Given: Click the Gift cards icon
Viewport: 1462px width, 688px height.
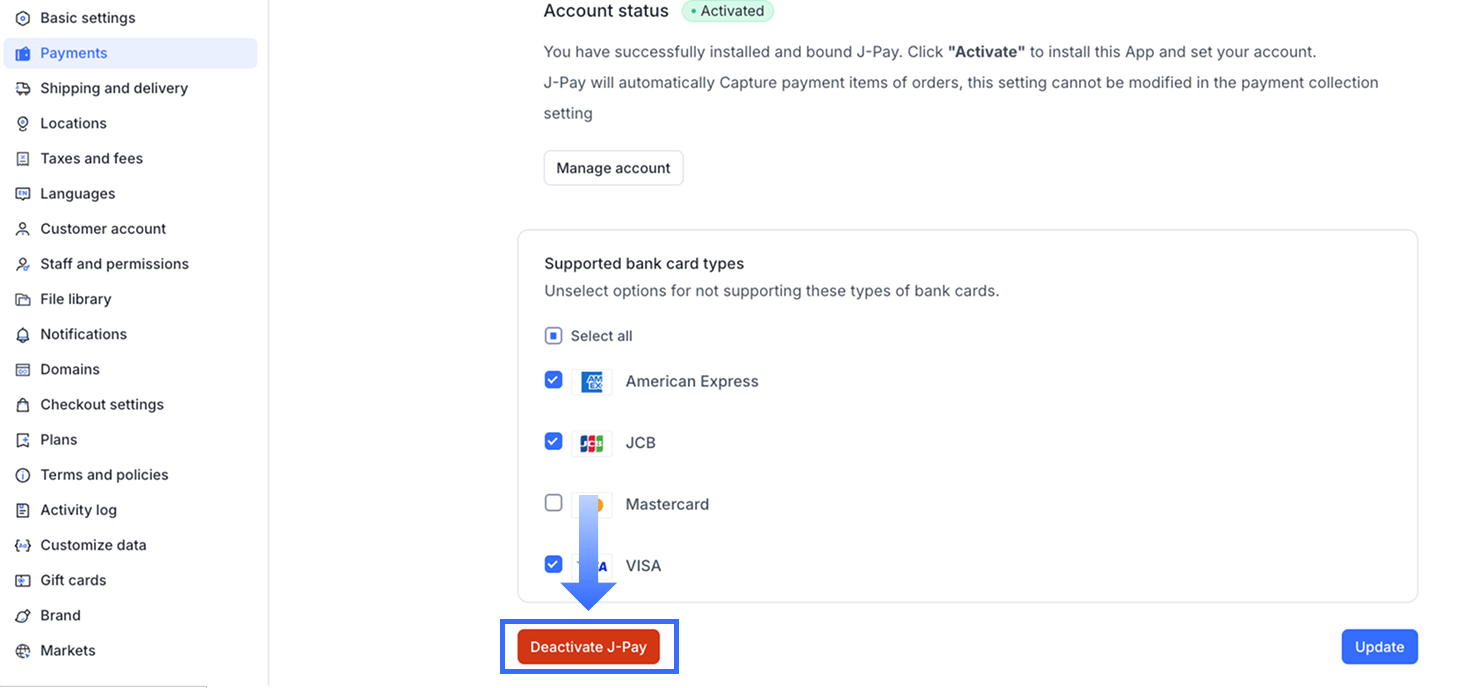Looking at the screenshot, I should (x=23, y=580).
